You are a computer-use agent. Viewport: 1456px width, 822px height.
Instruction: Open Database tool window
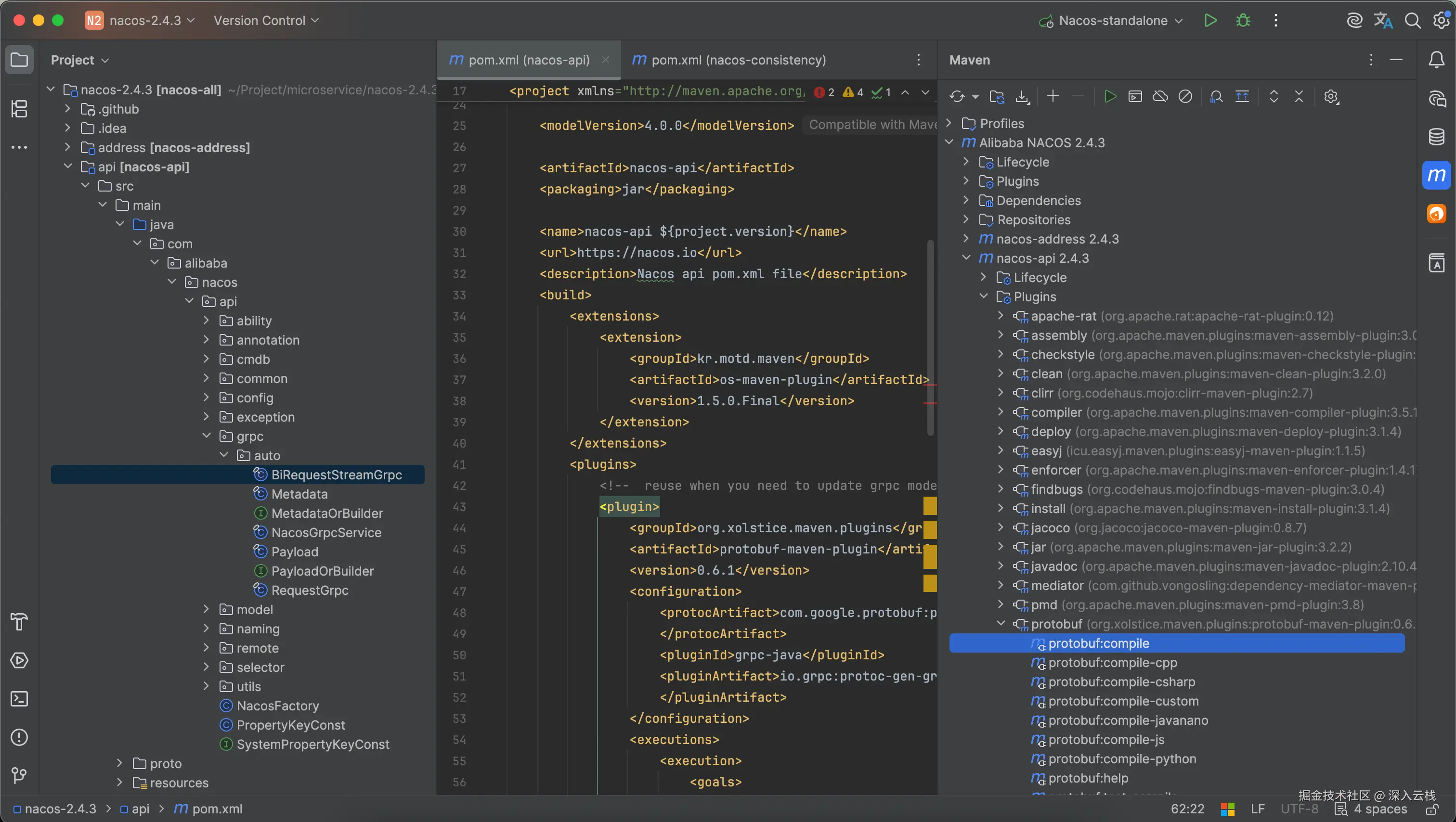(1436, 137)
